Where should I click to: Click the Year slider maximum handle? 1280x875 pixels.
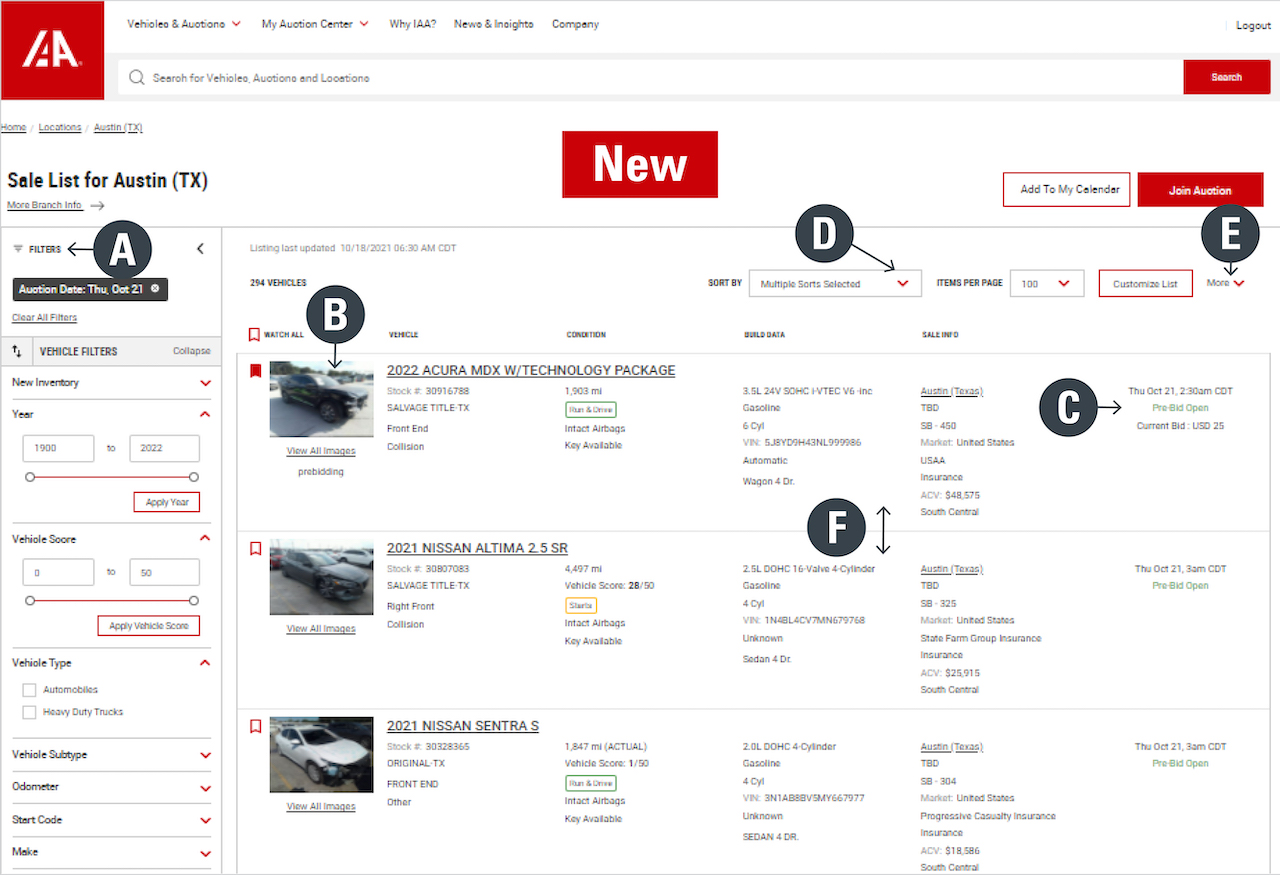pyautogui.click(x=194, y=477)
